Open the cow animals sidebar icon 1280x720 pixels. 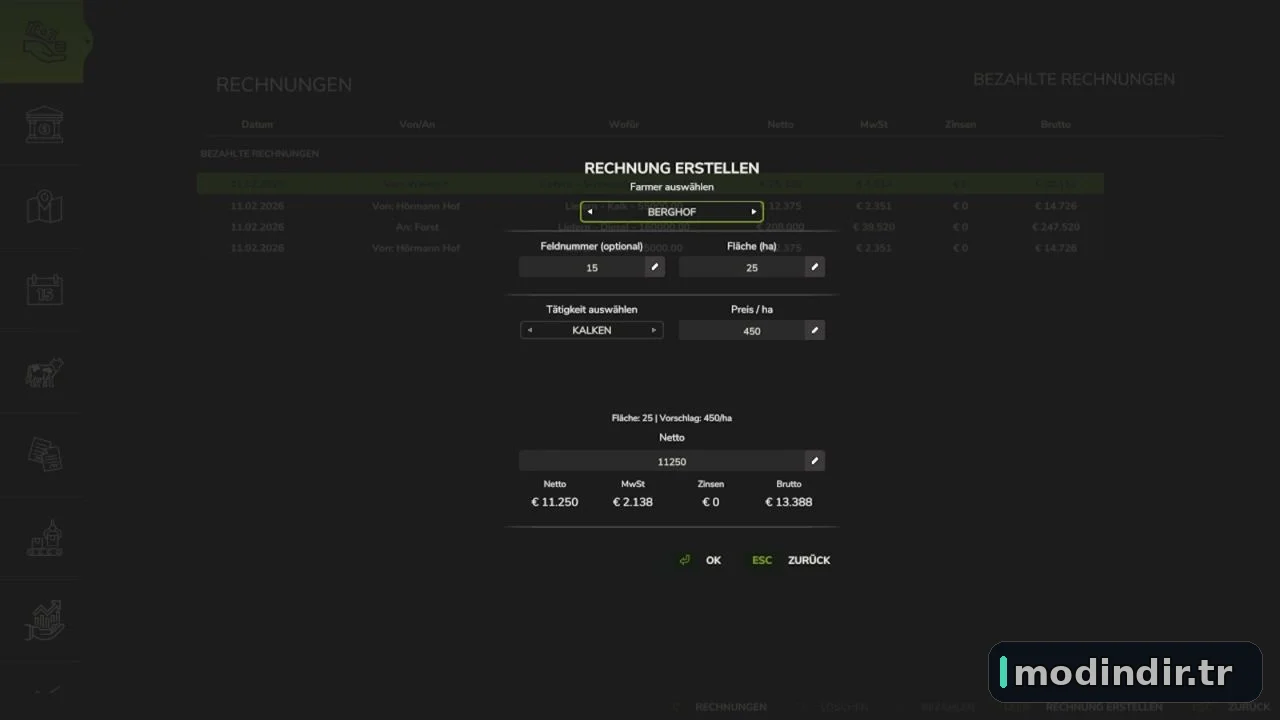tap(45, 373)
